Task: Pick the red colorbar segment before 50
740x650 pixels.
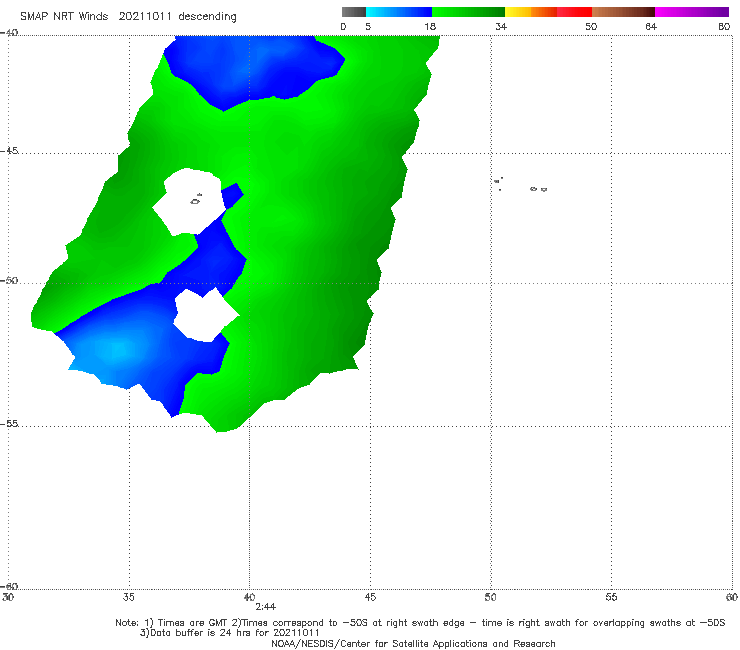Action: click(x=574, y=12)
